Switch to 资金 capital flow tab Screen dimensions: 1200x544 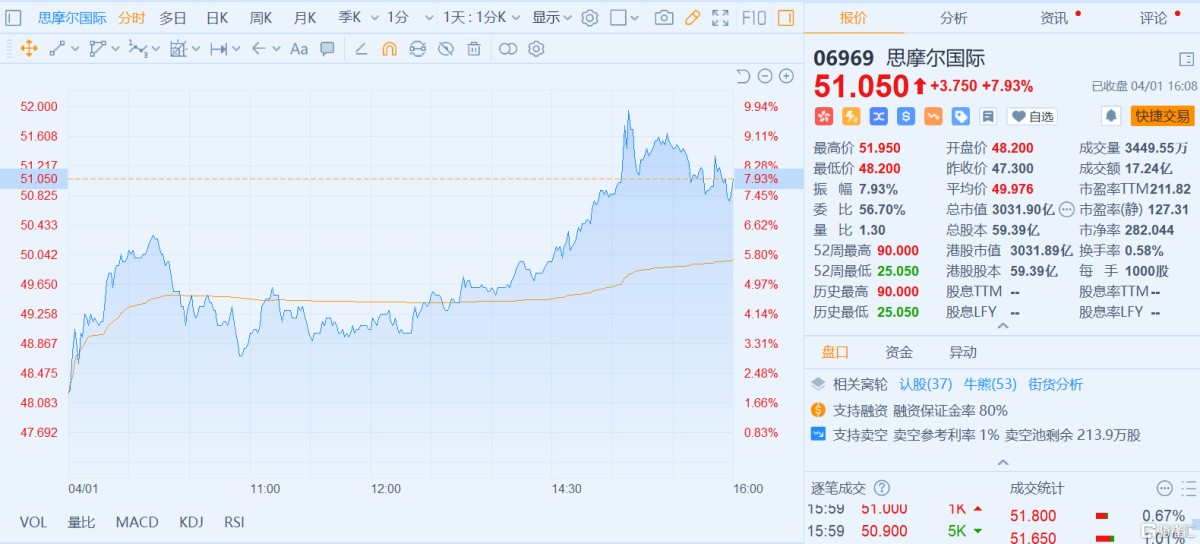click(899, 352)
